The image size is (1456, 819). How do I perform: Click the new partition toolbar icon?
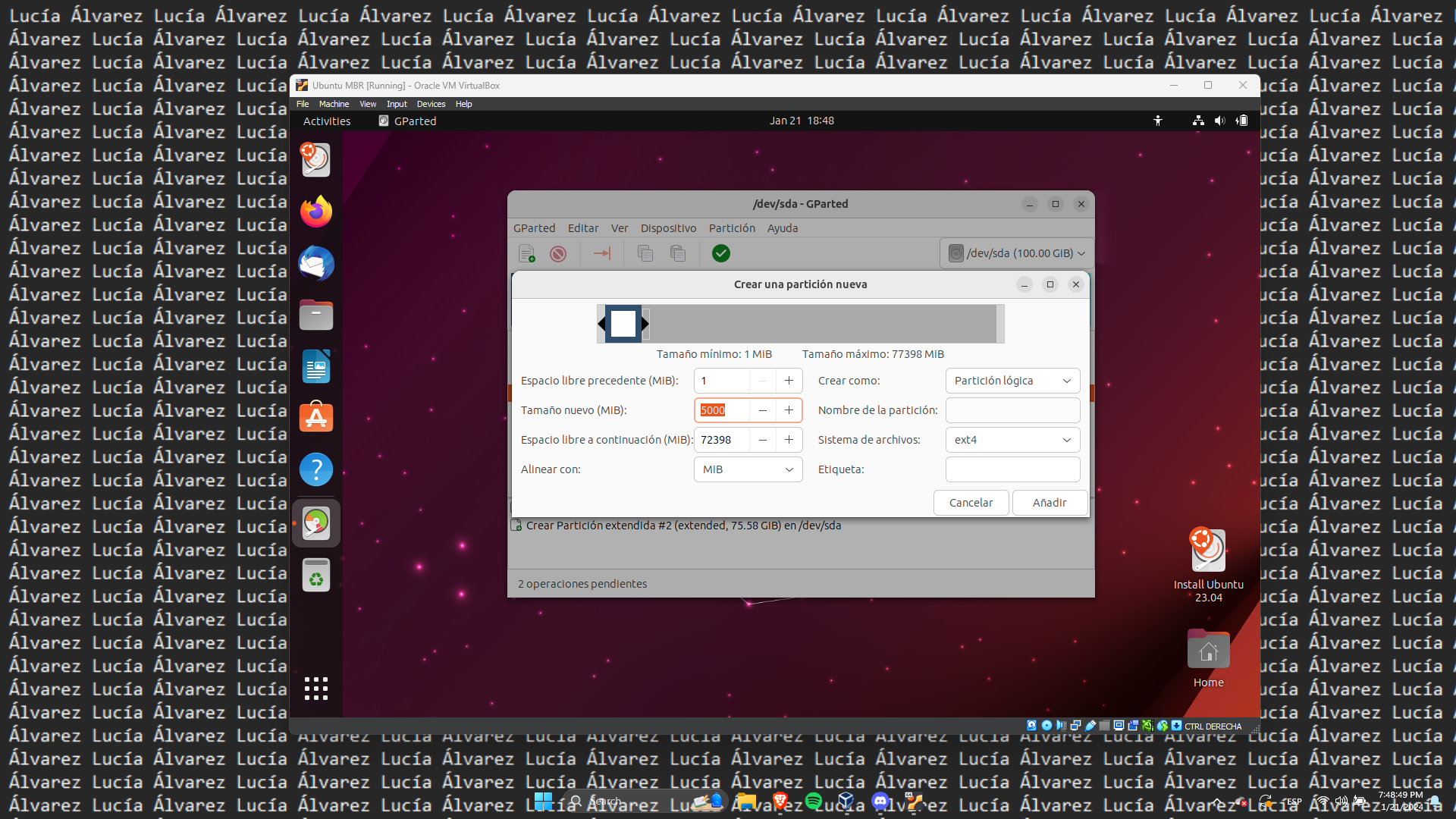pos(526,253)
